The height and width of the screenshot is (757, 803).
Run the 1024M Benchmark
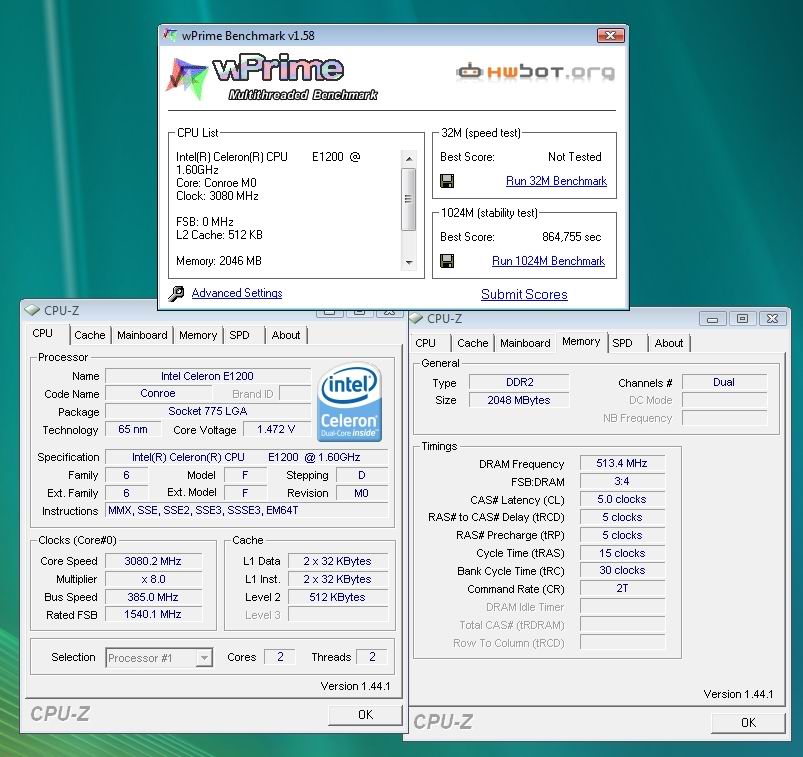click(548, 261)
